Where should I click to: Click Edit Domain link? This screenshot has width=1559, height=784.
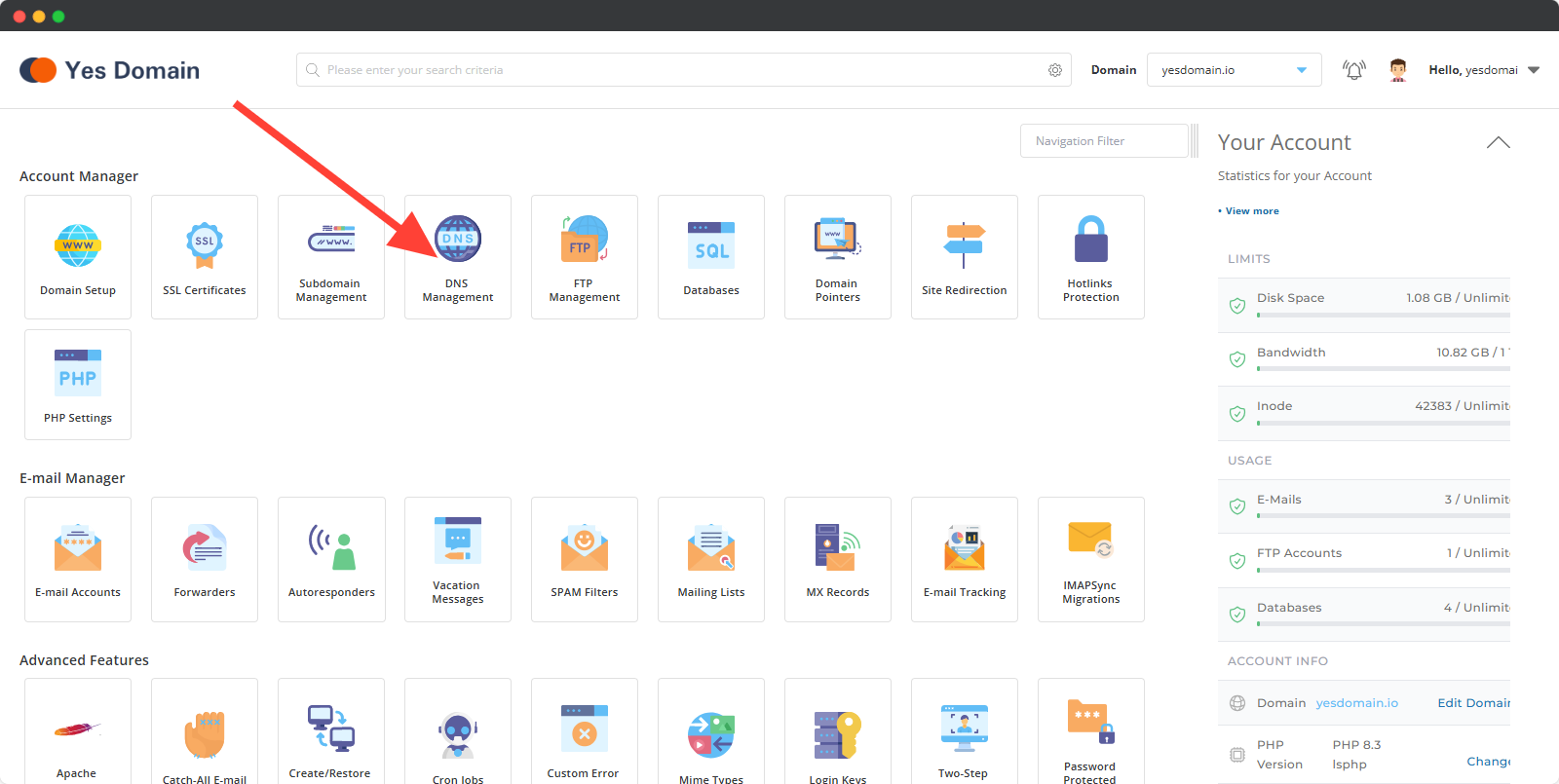[1474, 703]
